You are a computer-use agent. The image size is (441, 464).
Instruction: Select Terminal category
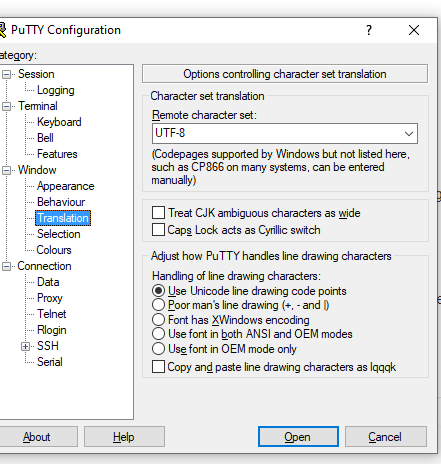coord(38,106)
